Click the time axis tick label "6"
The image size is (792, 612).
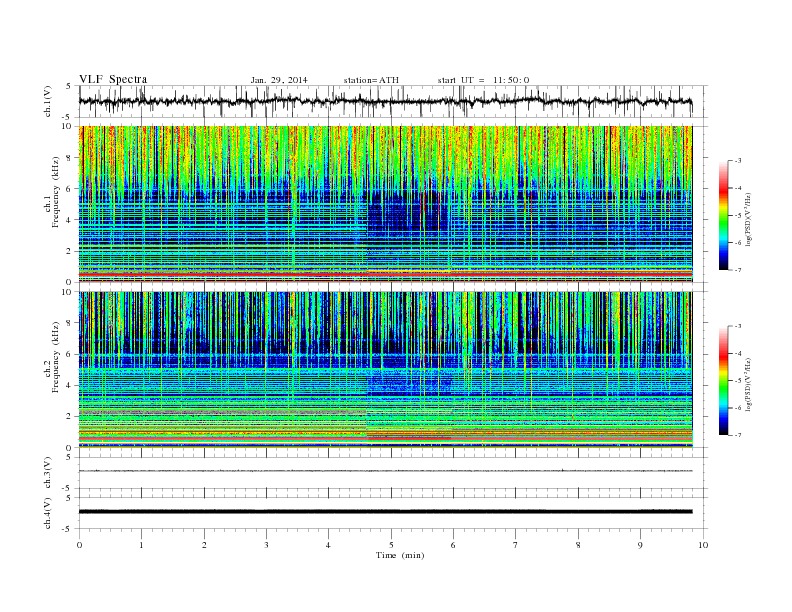coord(453,545)
